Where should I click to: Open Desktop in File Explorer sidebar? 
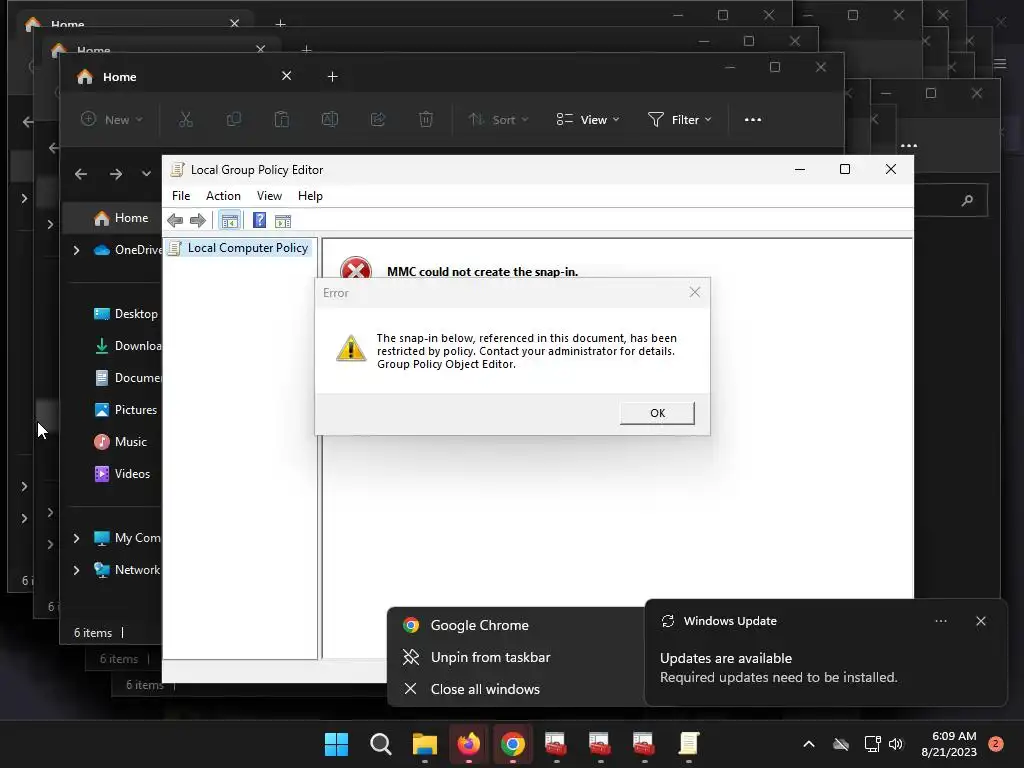125,314
